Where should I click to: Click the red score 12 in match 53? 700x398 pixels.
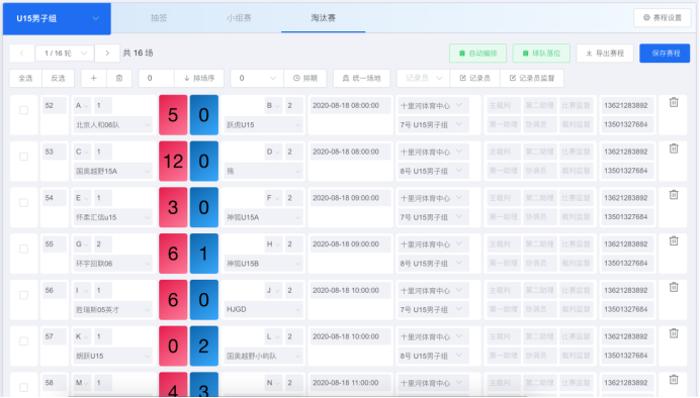(173, 161)
